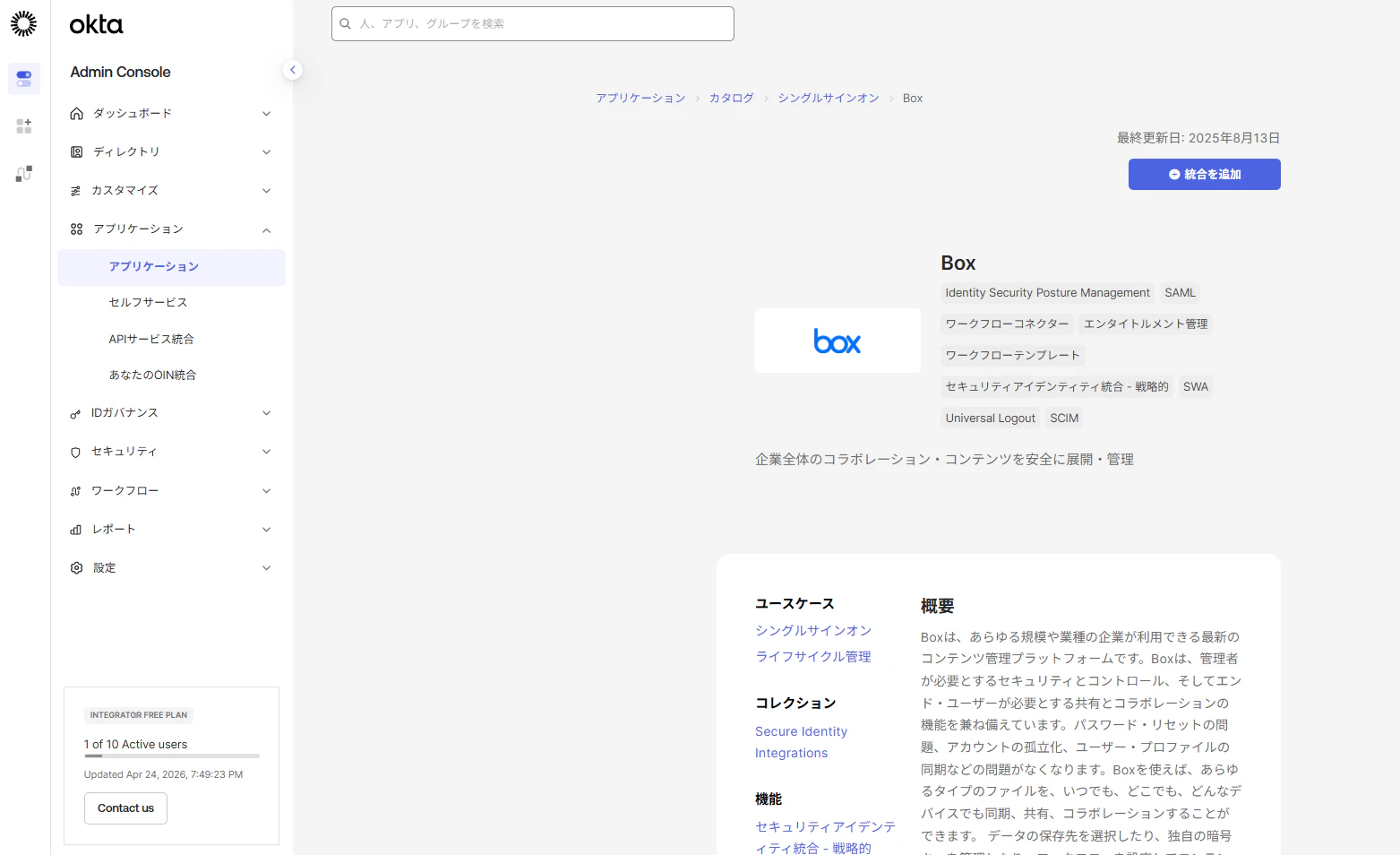Screen dimensions: 1400x855
Task: Open the ダッシュボード menu label
Action: tap(133, 114)
